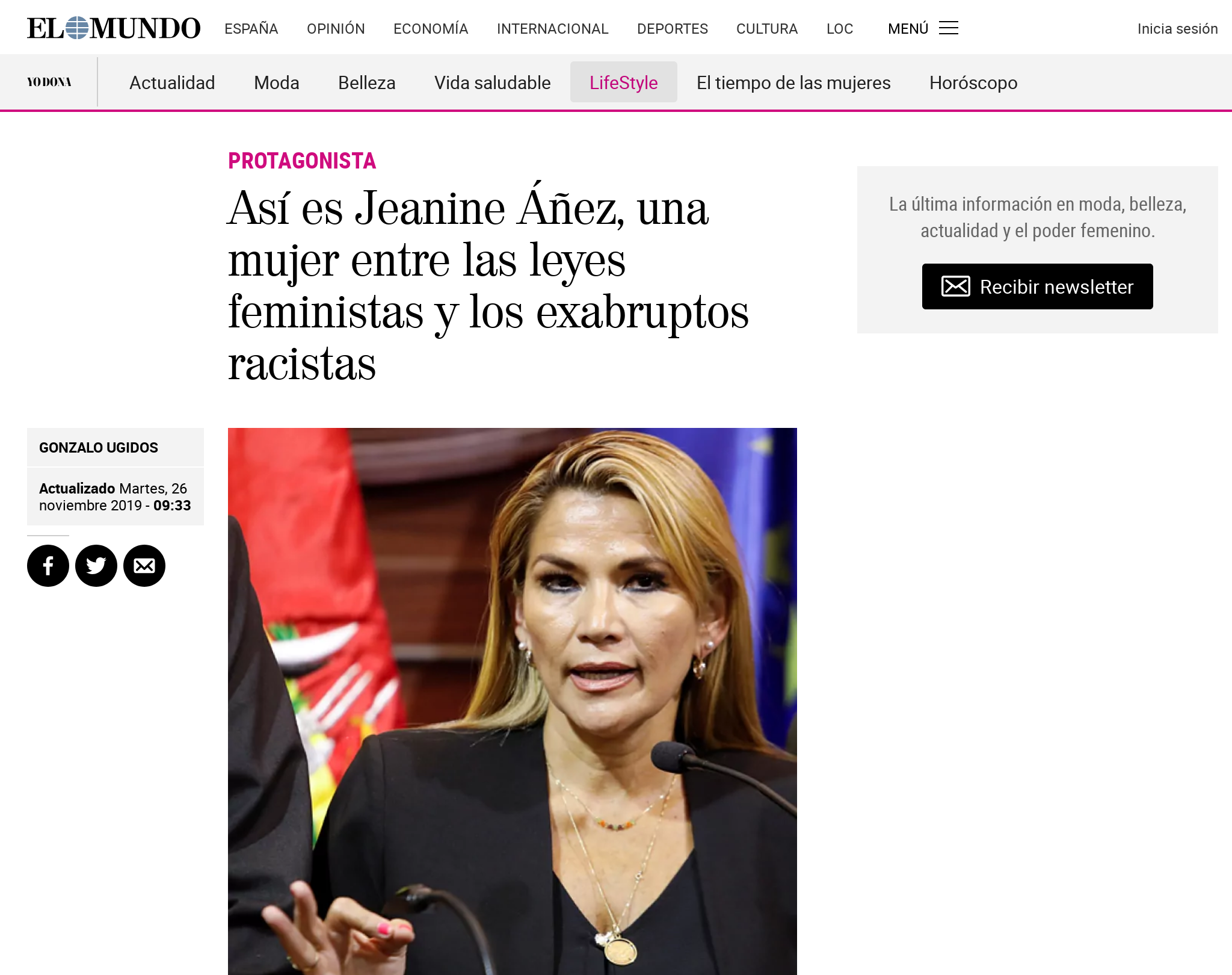Open Internacional section

point(553,29)
